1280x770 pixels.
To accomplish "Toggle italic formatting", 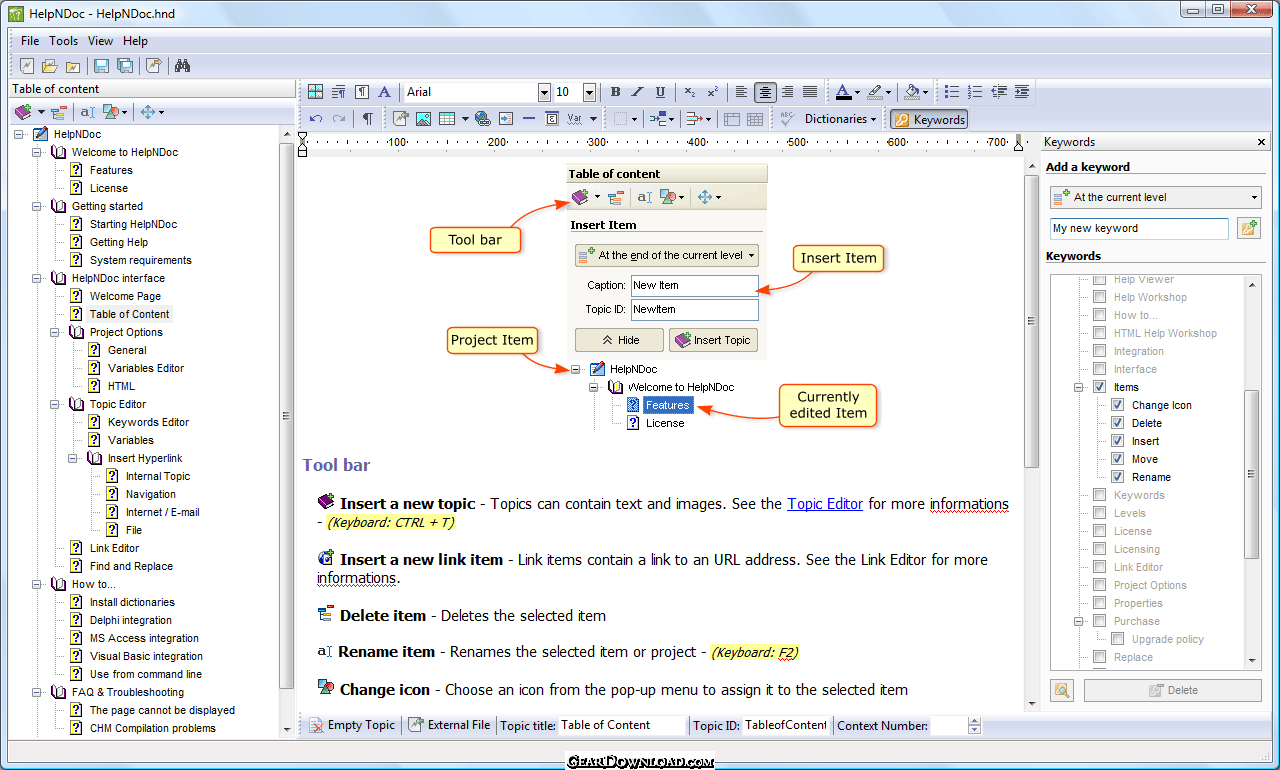I will click(x=638, y=92).
